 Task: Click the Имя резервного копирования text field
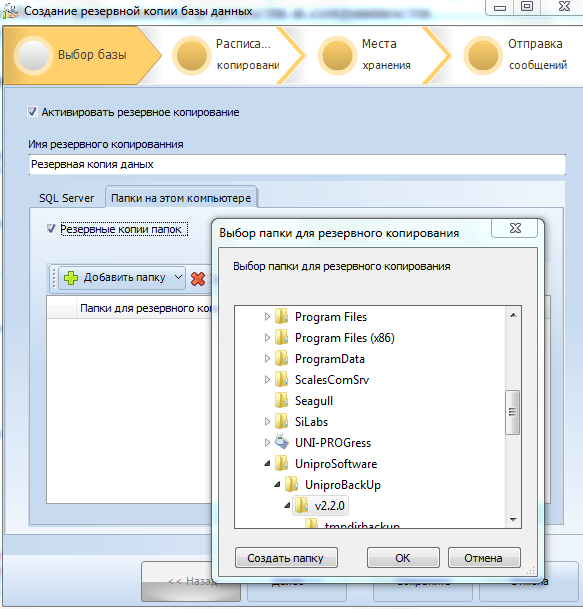(x=297, y=165)
